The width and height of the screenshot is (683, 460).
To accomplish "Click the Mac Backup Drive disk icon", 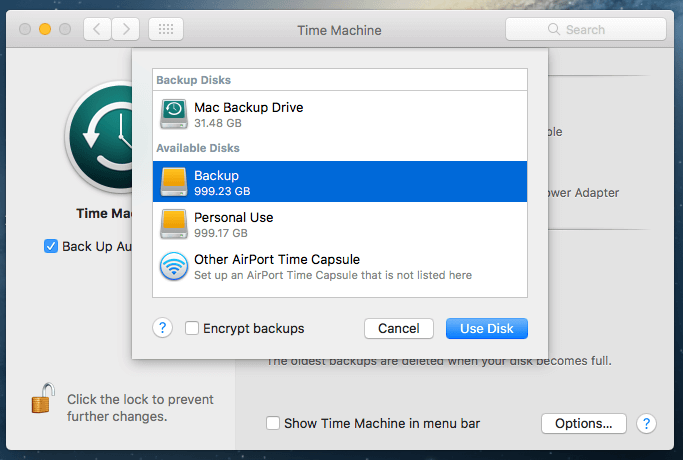I will click(x=173, y=114).
